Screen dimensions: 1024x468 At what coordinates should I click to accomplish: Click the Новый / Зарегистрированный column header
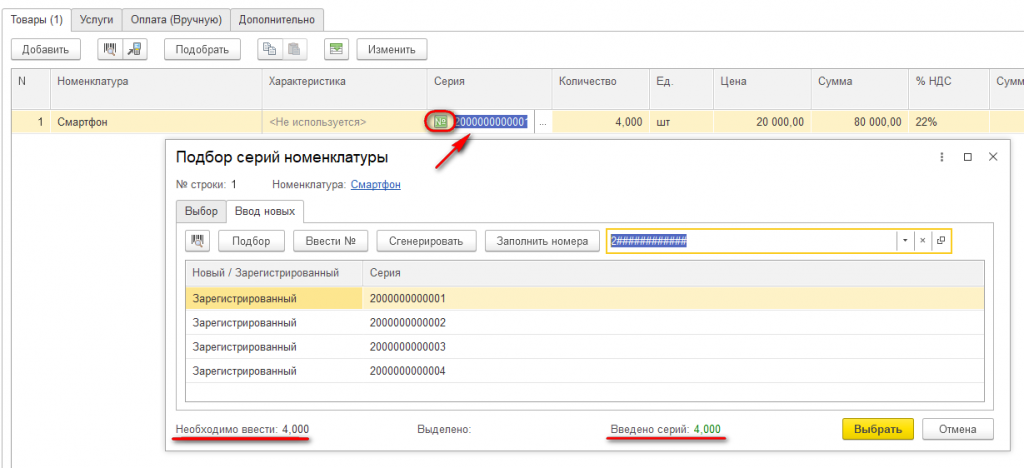point(274,273)
